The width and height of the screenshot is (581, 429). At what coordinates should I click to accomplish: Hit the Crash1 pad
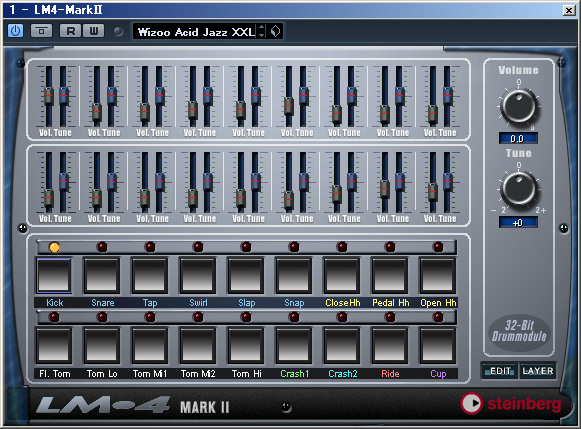(293, 345)
